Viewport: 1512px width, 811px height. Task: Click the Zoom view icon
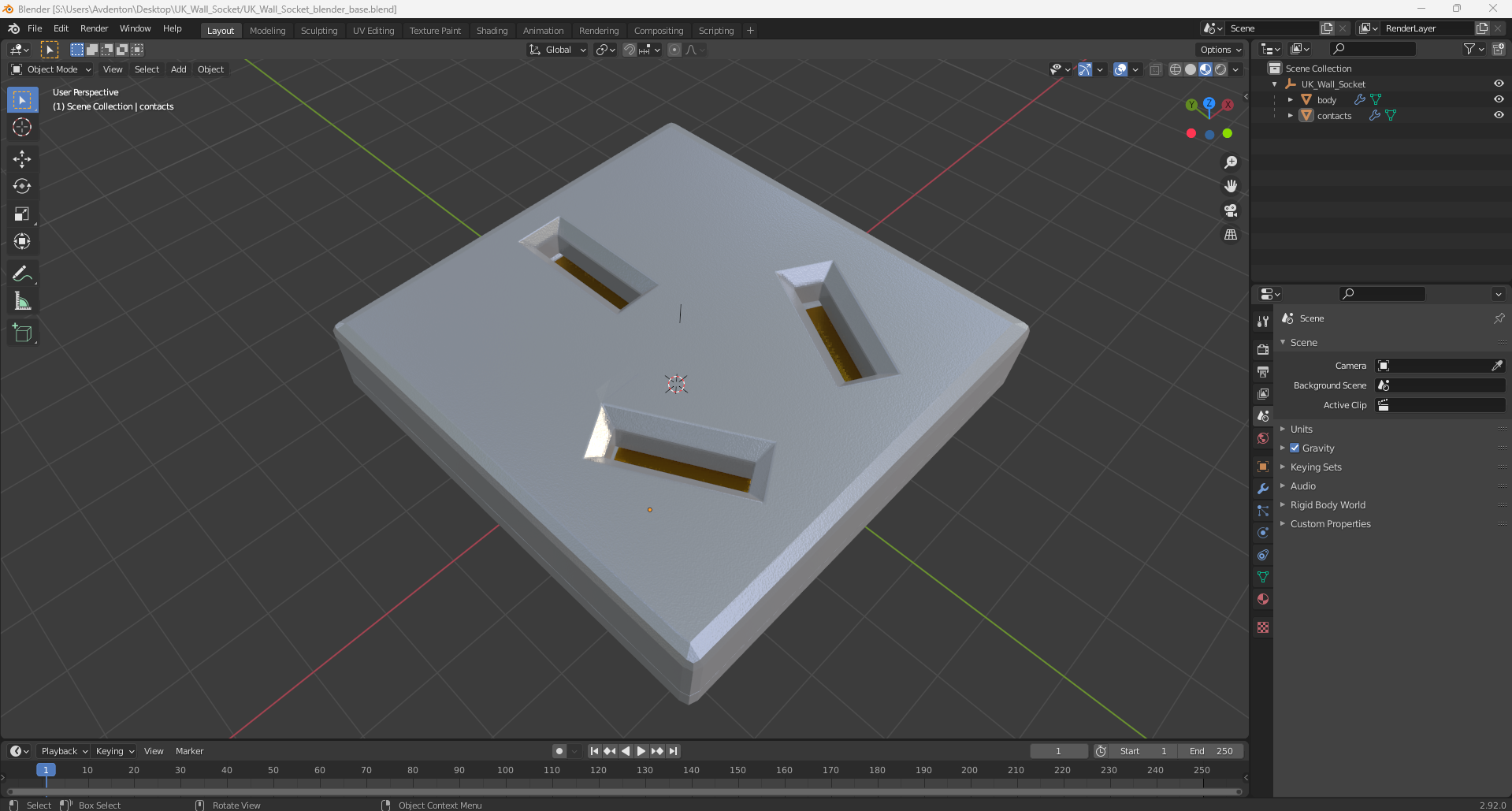(x=1231, y=162)
